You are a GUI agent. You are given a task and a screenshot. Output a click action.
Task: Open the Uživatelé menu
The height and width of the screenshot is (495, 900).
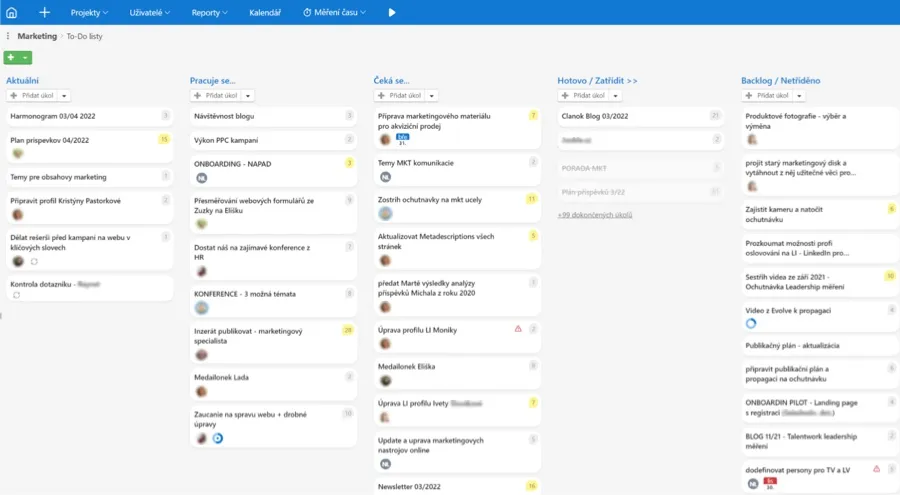click(150, 12)
